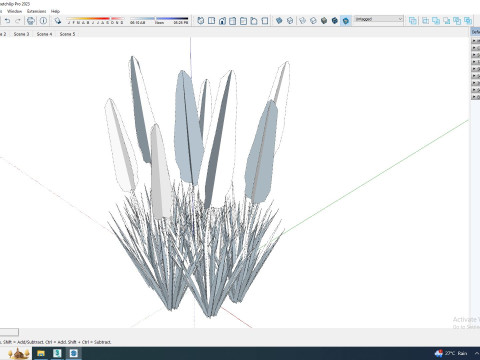This screenshot has width=480, height=360.
Task: Open the weather widget showing Rain
Action: pos(451,353)
